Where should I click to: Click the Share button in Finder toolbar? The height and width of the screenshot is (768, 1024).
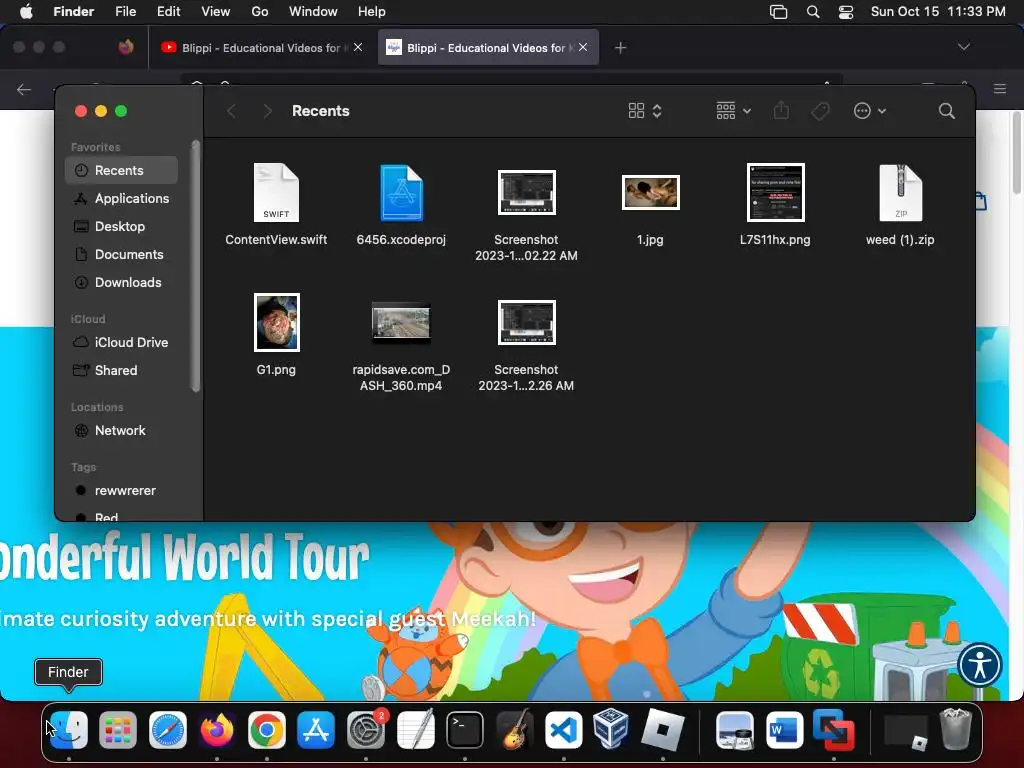[781, 110]
